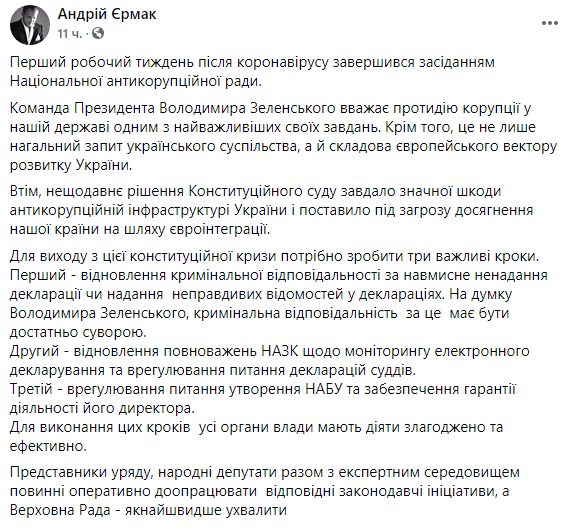Viewport: 578px width, 529px height.
Task: Click the words 'Верховна Рада' in last paragraph
Action: 60,510
